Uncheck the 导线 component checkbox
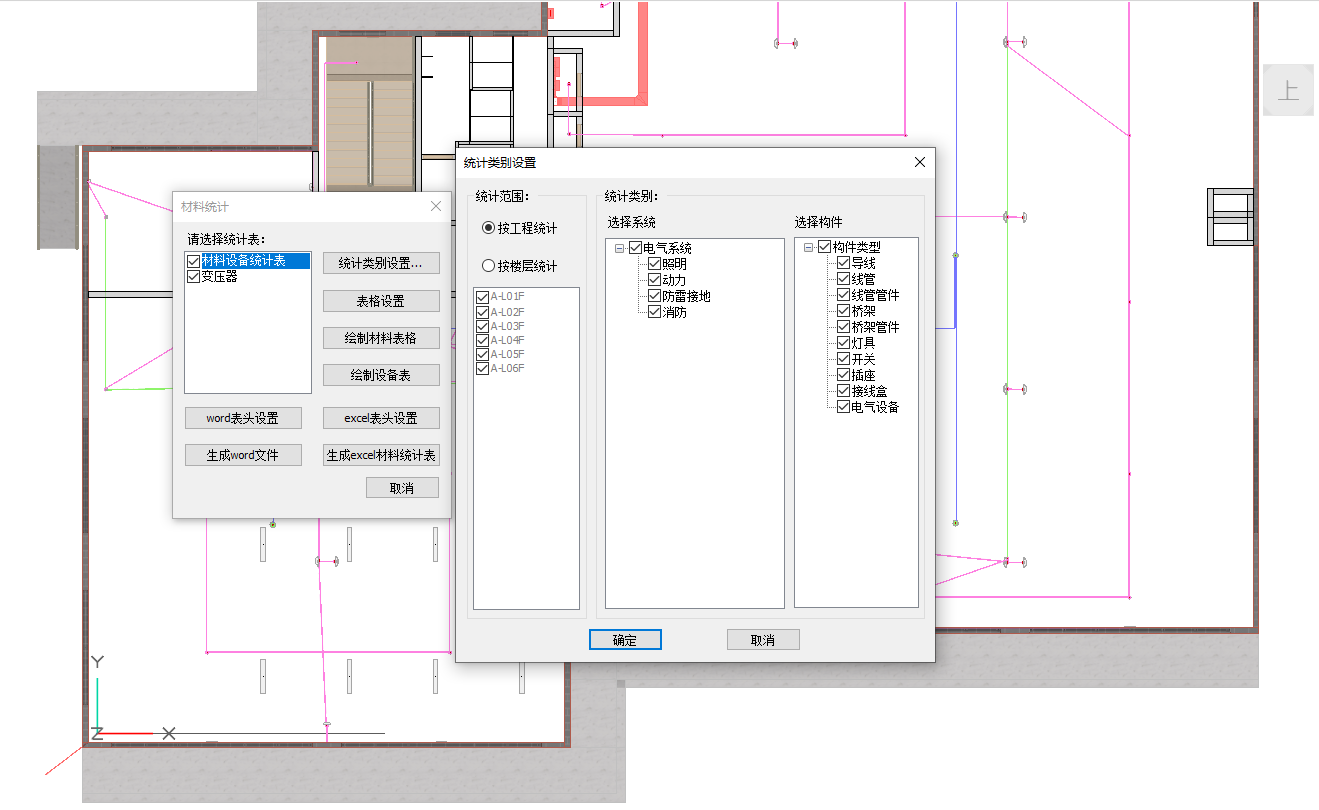The image size is (1319, 810). (x=843, y=263)
